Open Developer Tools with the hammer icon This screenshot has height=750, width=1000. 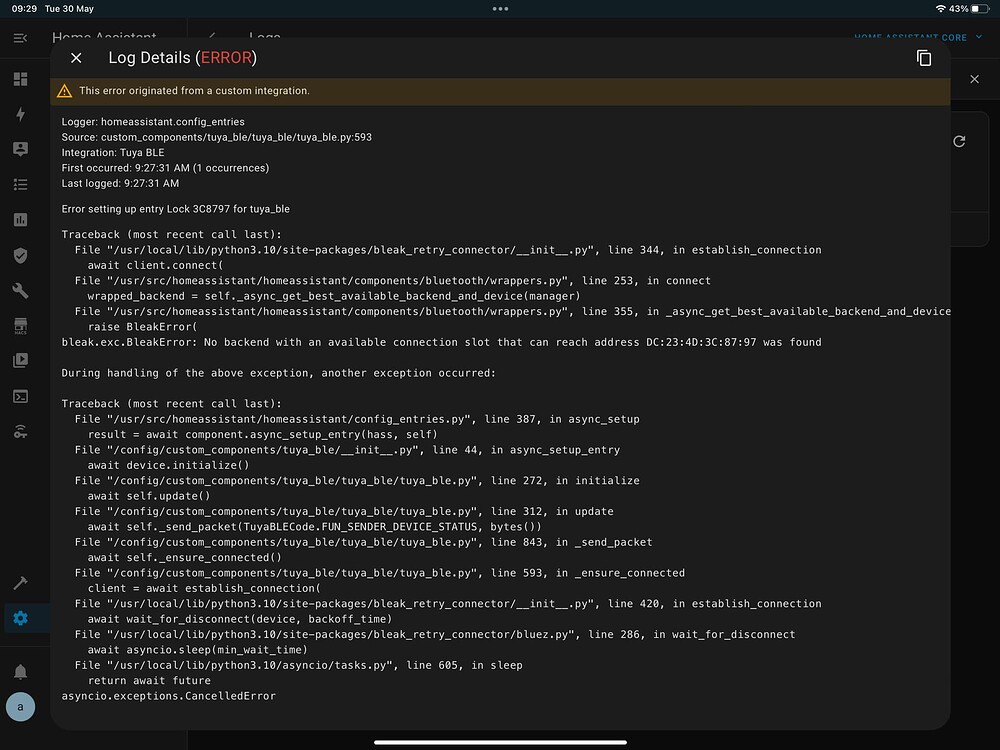click(21, 582)
